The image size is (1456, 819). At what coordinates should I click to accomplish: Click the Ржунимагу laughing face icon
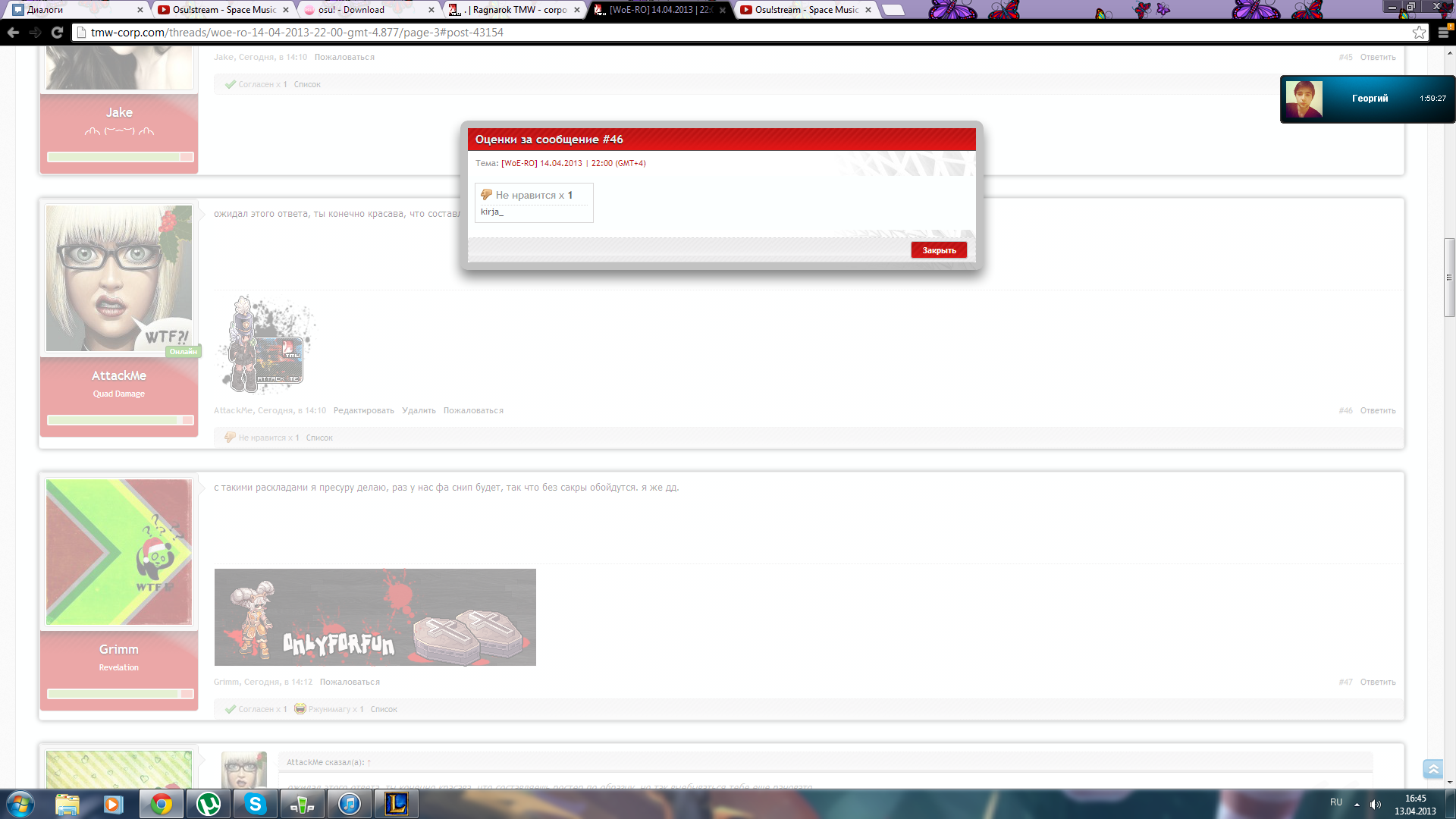[x=300, y=708]
